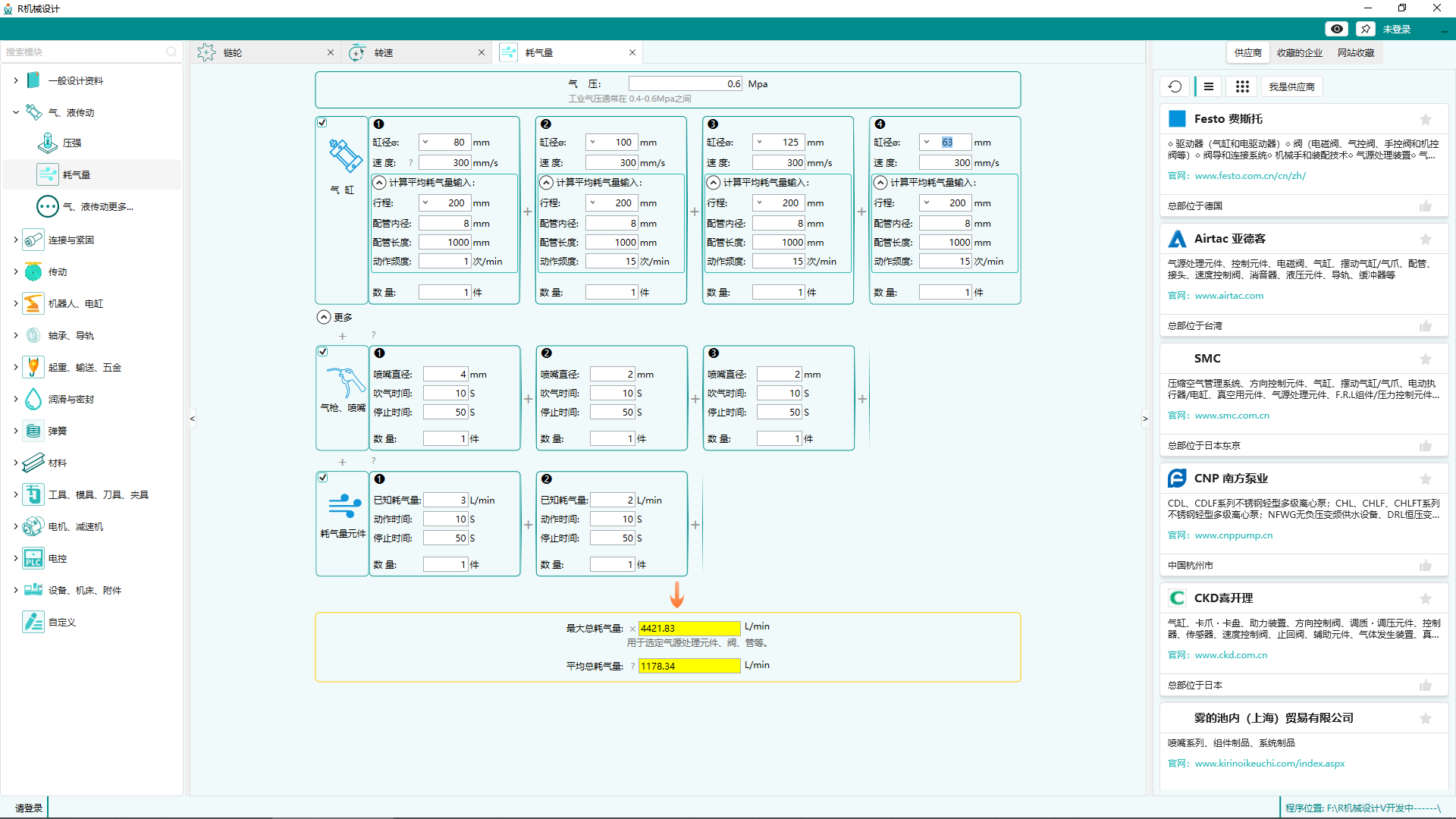Click the pin icon beside 未登录

click(x=1365, y=29)
